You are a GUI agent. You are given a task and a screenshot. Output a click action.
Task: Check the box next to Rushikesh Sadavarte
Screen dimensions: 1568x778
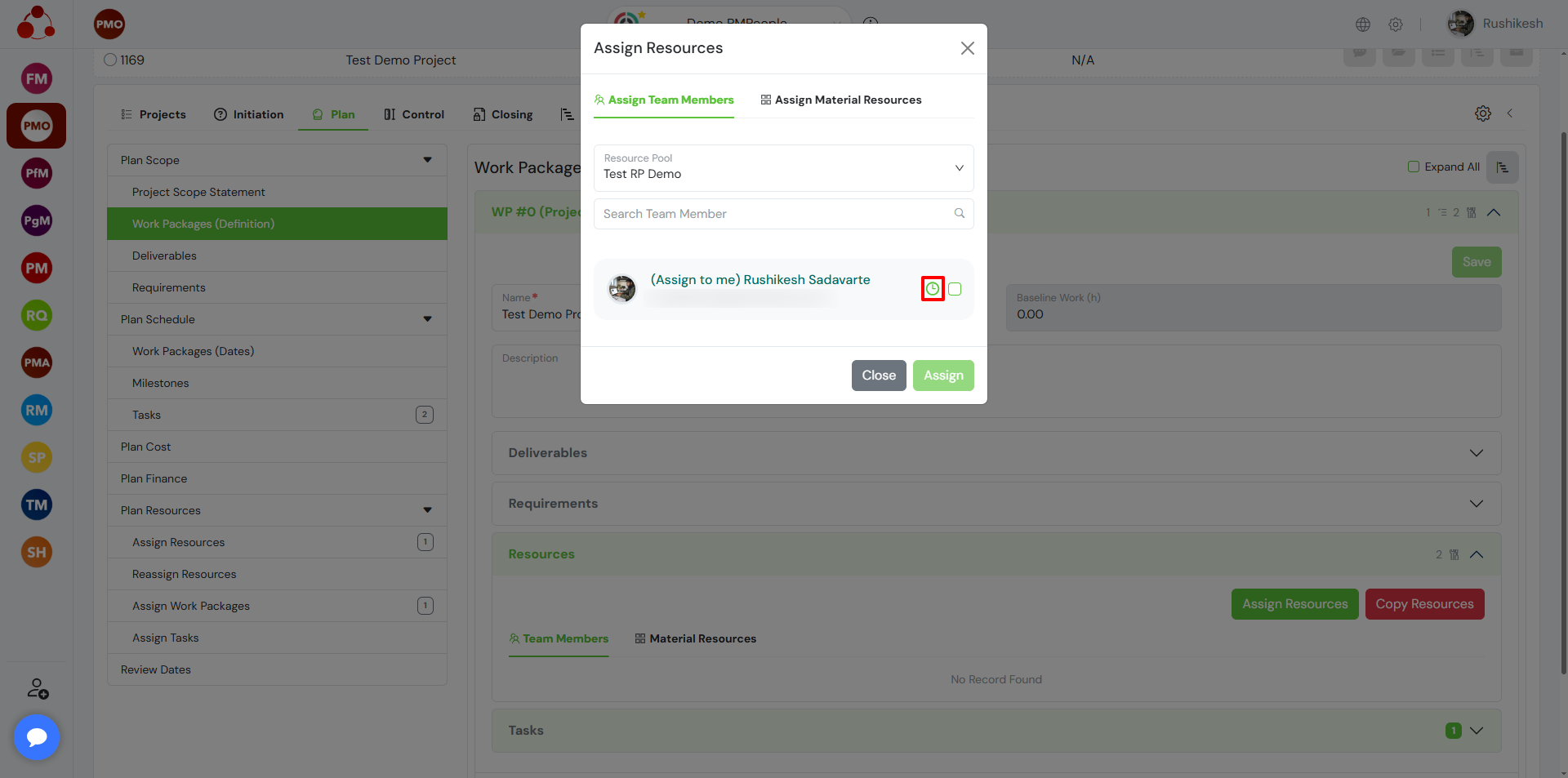click(x=955, y=289)
